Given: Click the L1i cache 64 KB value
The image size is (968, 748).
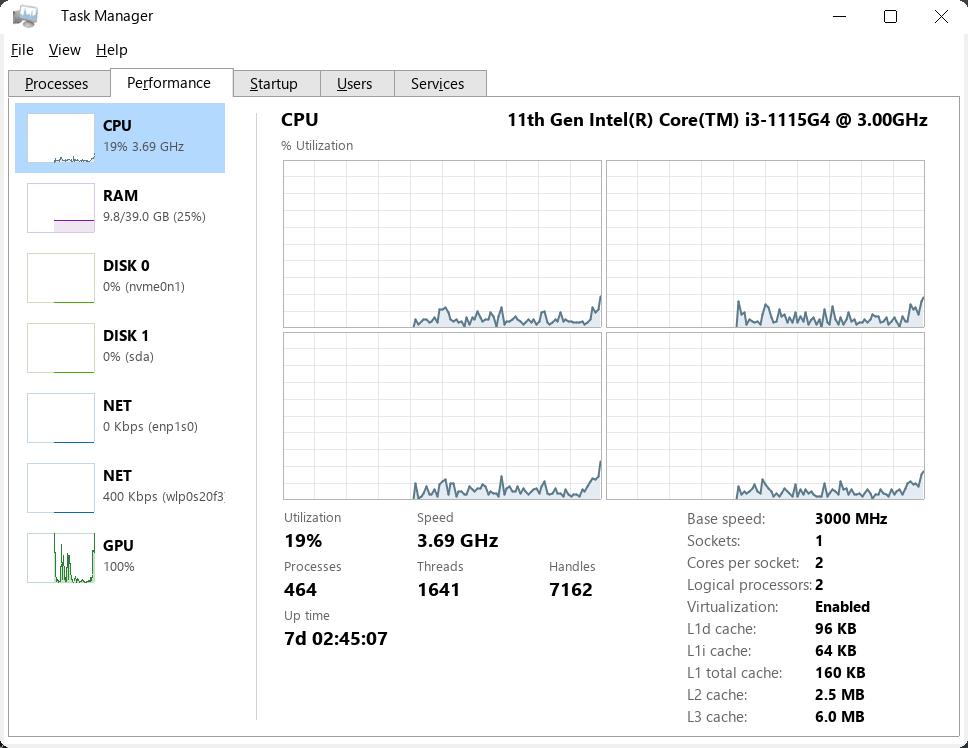Looking at the screenshot, I should tap(835, 650).
